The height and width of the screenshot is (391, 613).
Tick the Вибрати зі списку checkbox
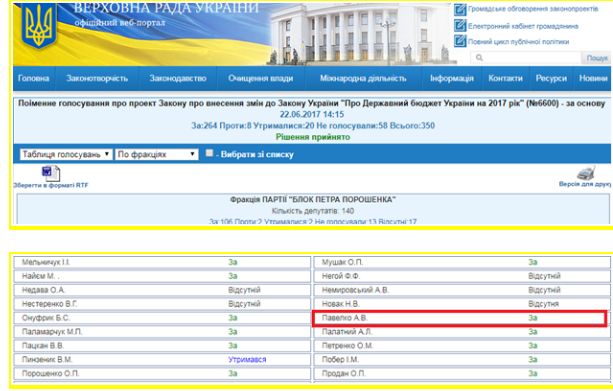(209, 153)
